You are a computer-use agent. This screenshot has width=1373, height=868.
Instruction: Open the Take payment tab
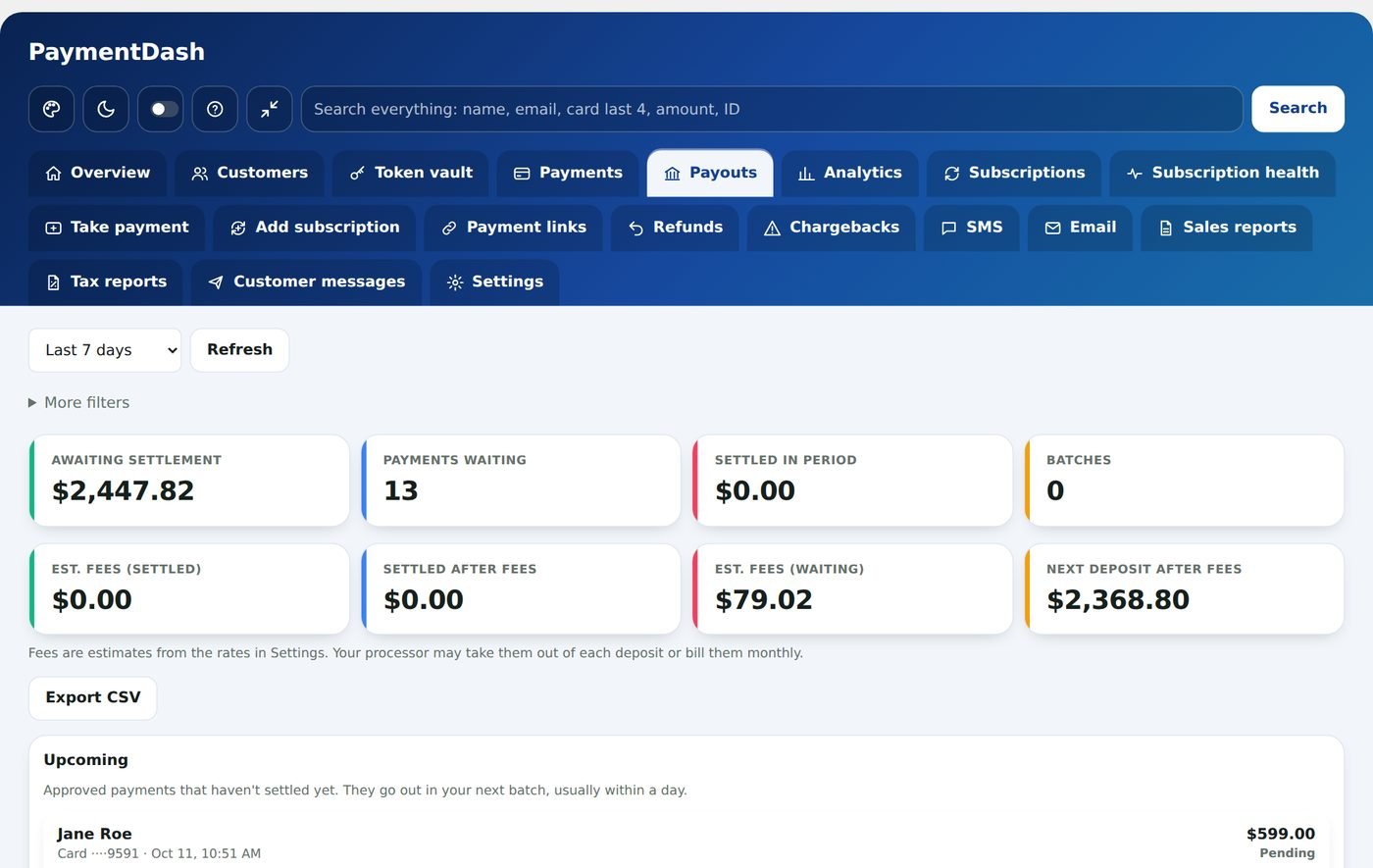[x=117, y=228]
